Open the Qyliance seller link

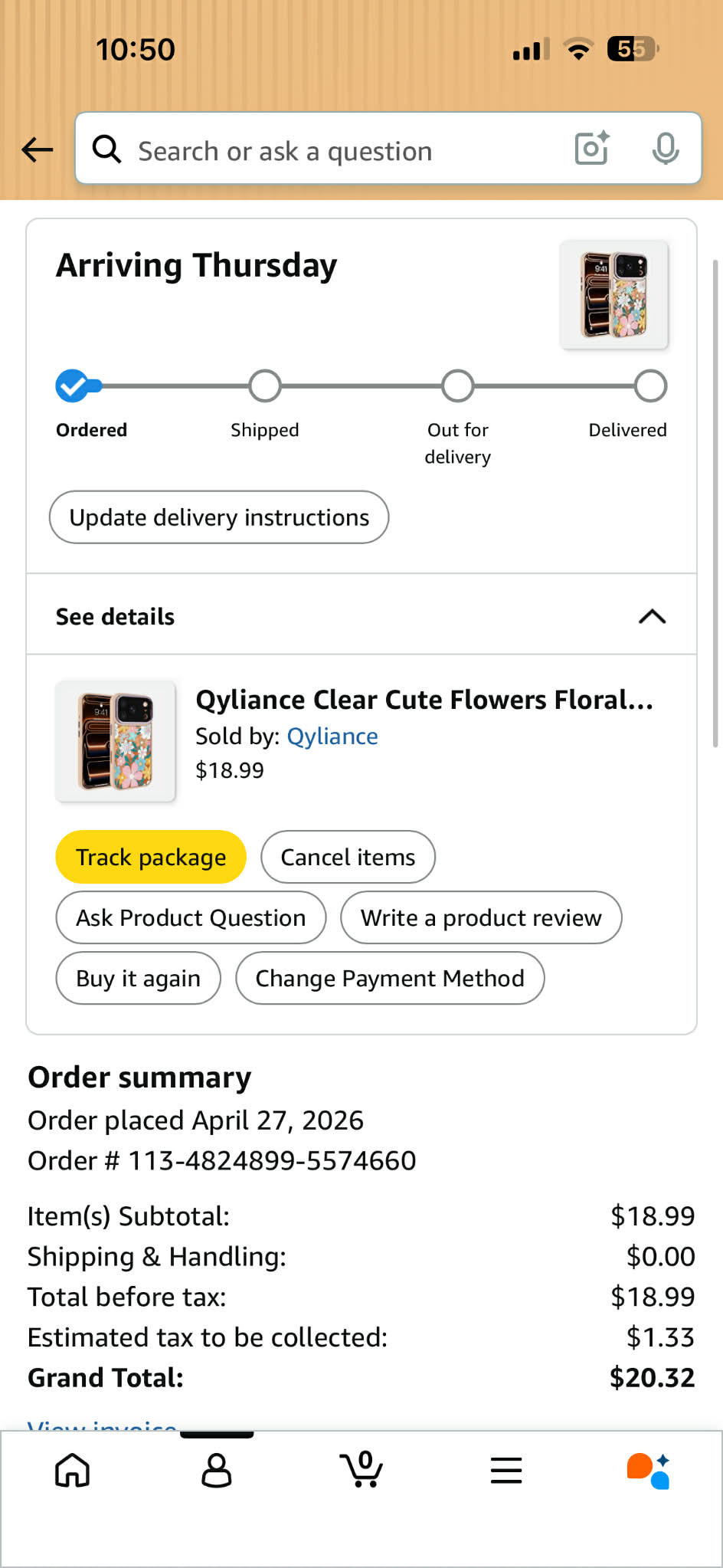pyautogui.click(x=332, y=736)
